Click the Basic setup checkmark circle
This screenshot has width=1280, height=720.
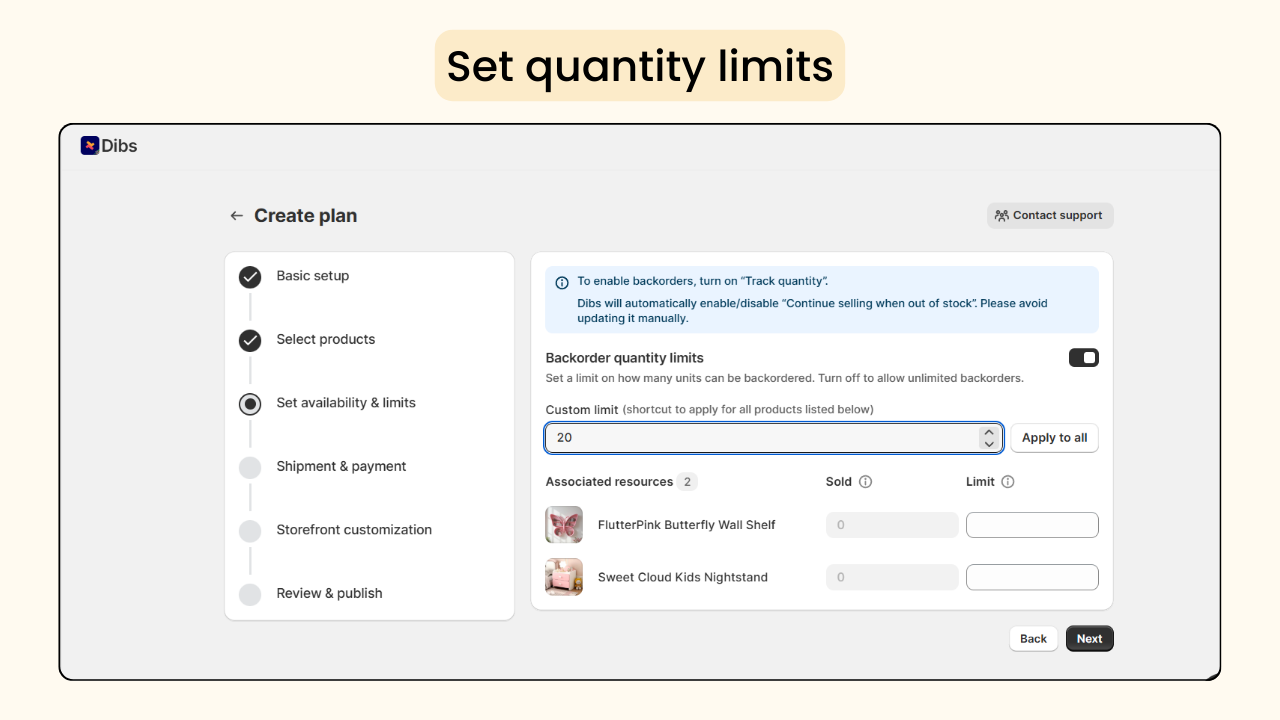click(x=250, y=277)
